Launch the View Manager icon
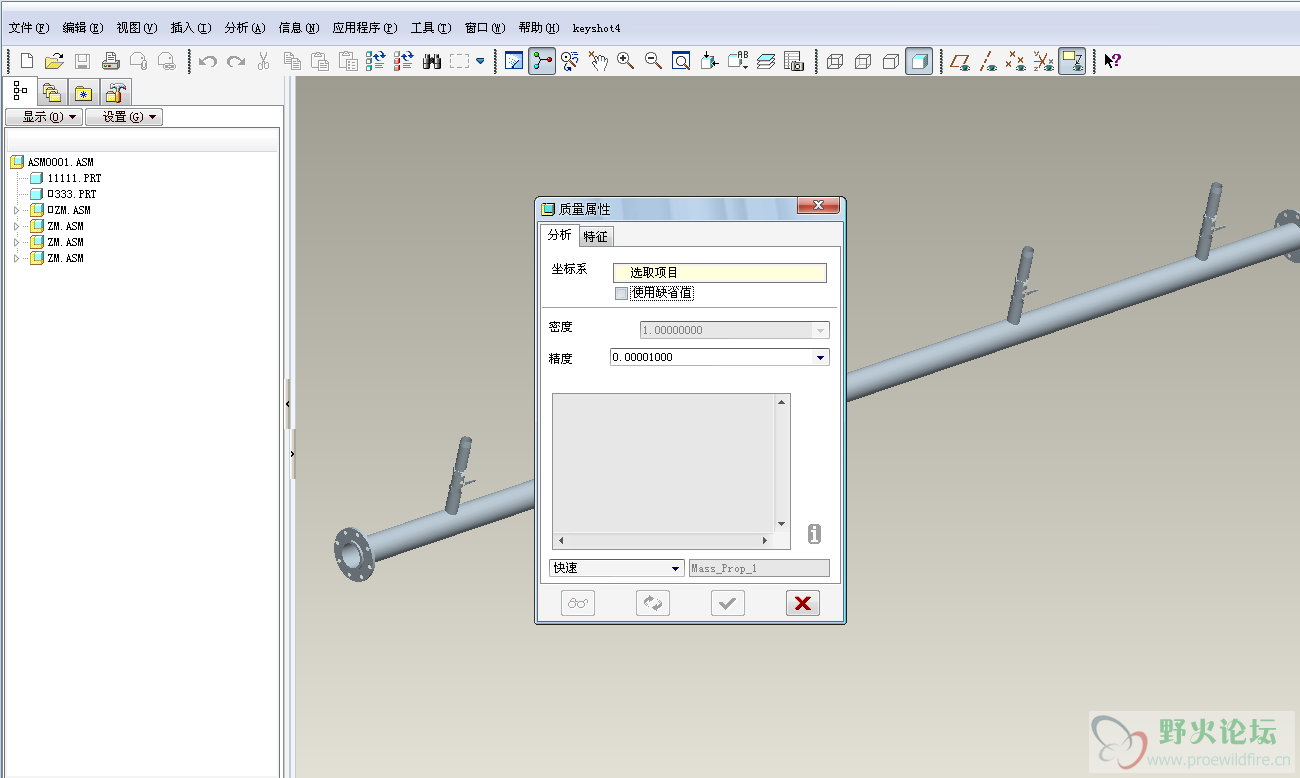1300x778 pixels. click(x=794, y=61)
